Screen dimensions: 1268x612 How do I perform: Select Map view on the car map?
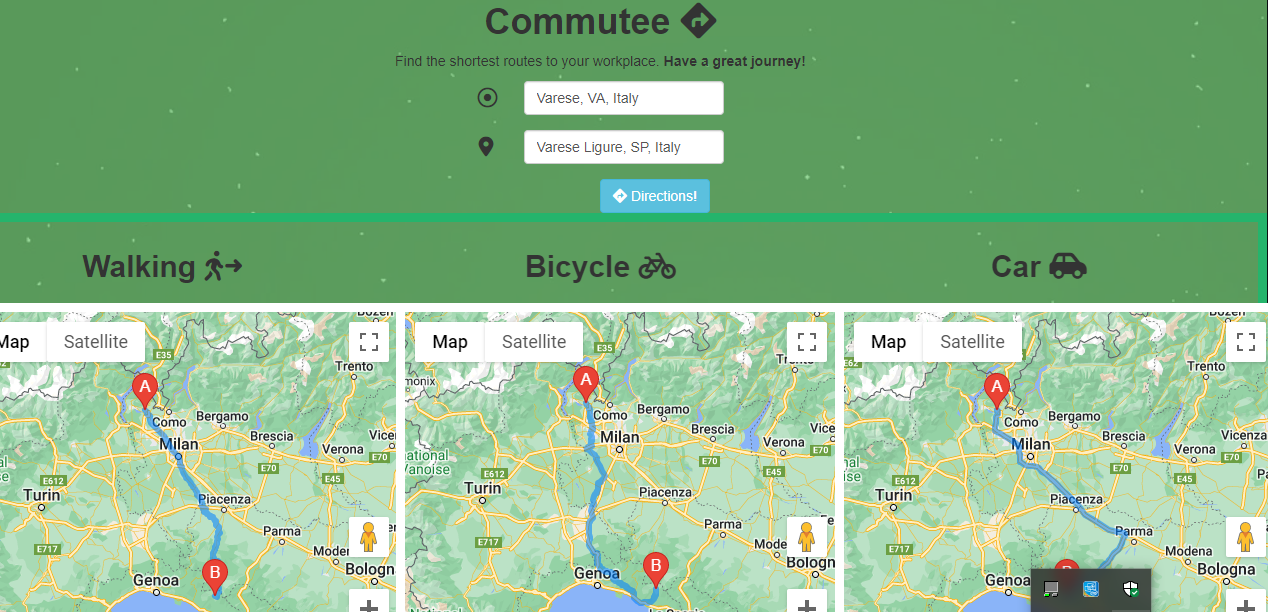888,342
